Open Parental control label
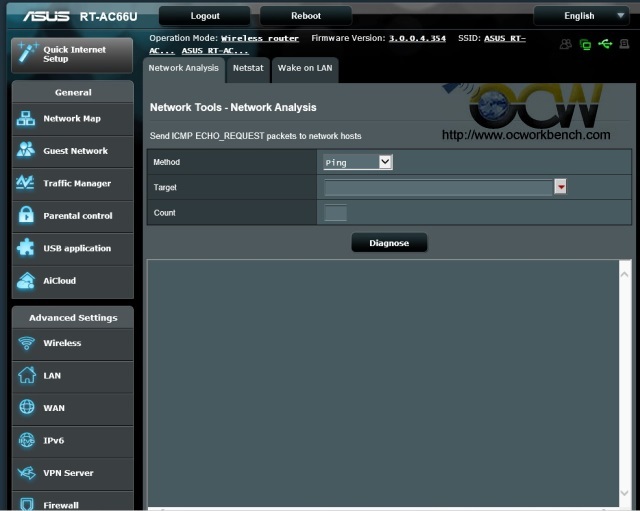The height and width of the screenshot is (511, 640). point(78,216)
